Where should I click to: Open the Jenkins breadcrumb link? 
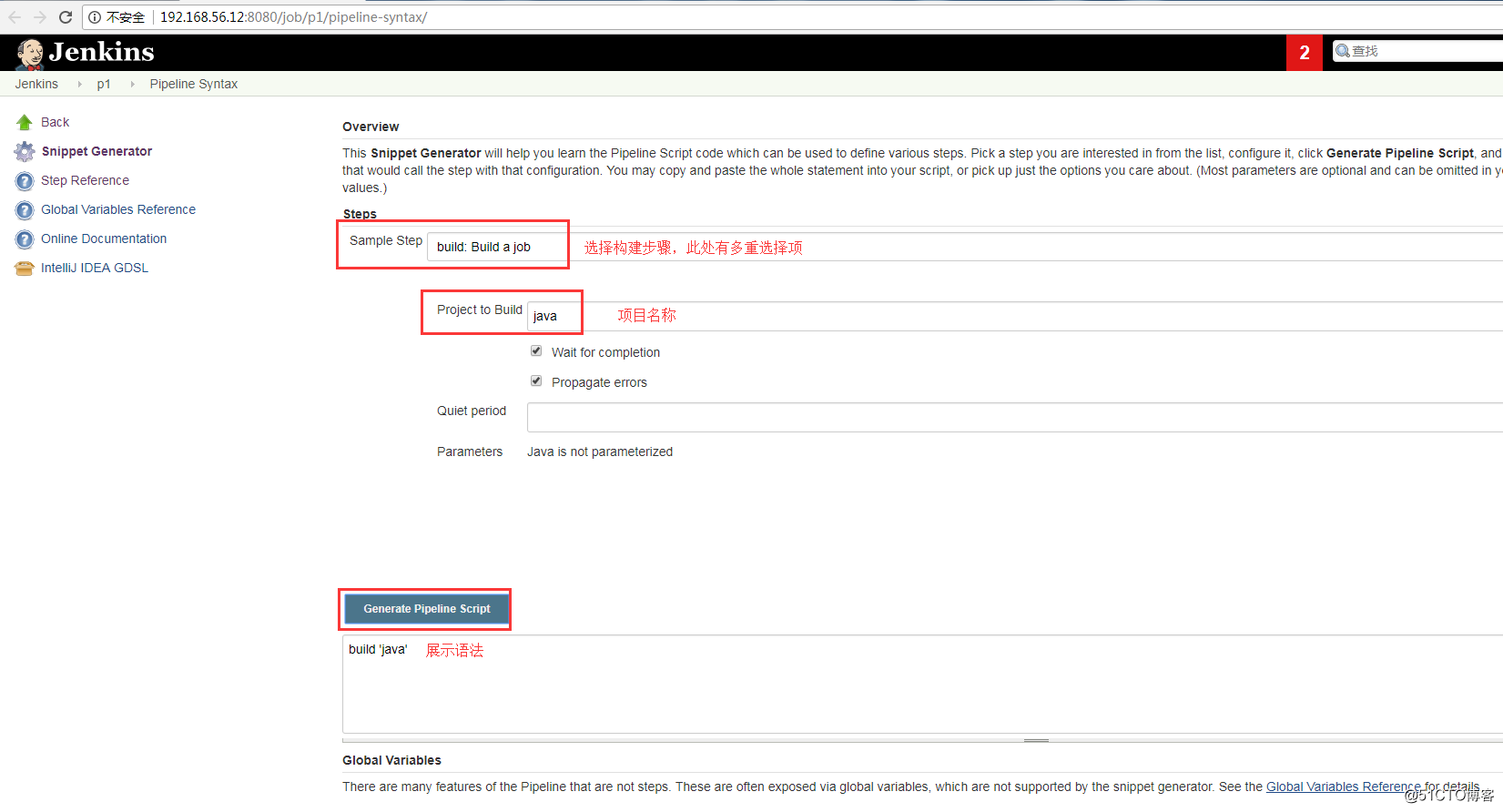coord(36,84)
